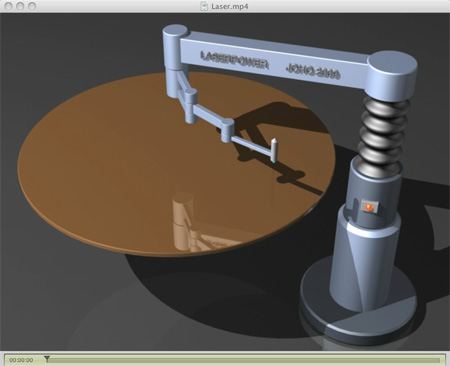
Task: Click the Laser.mp4 document icon in title bar
Action: click(x=204, y=6)
